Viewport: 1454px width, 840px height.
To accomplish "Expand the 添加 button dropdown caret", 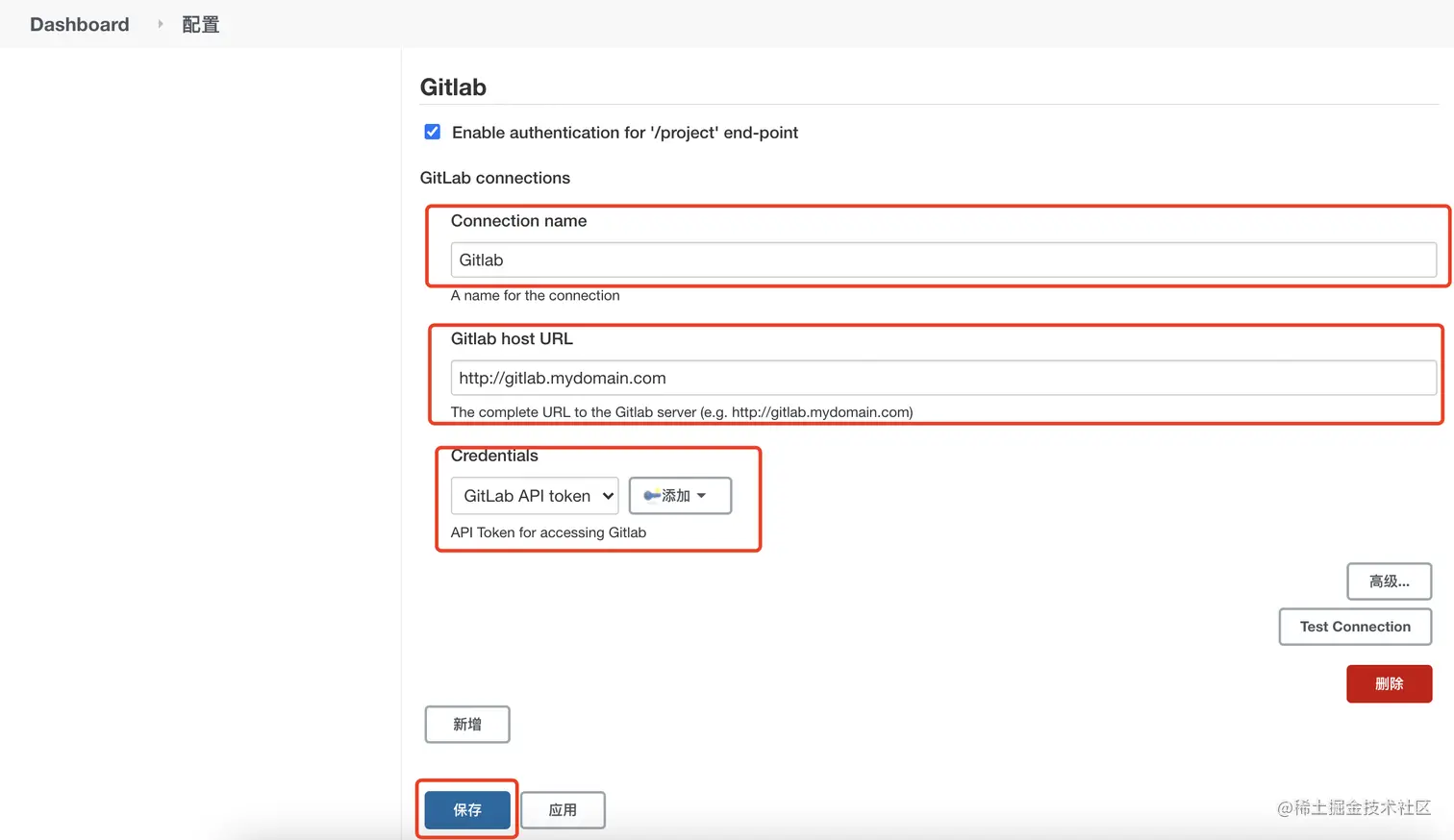I will pos(701,496).
